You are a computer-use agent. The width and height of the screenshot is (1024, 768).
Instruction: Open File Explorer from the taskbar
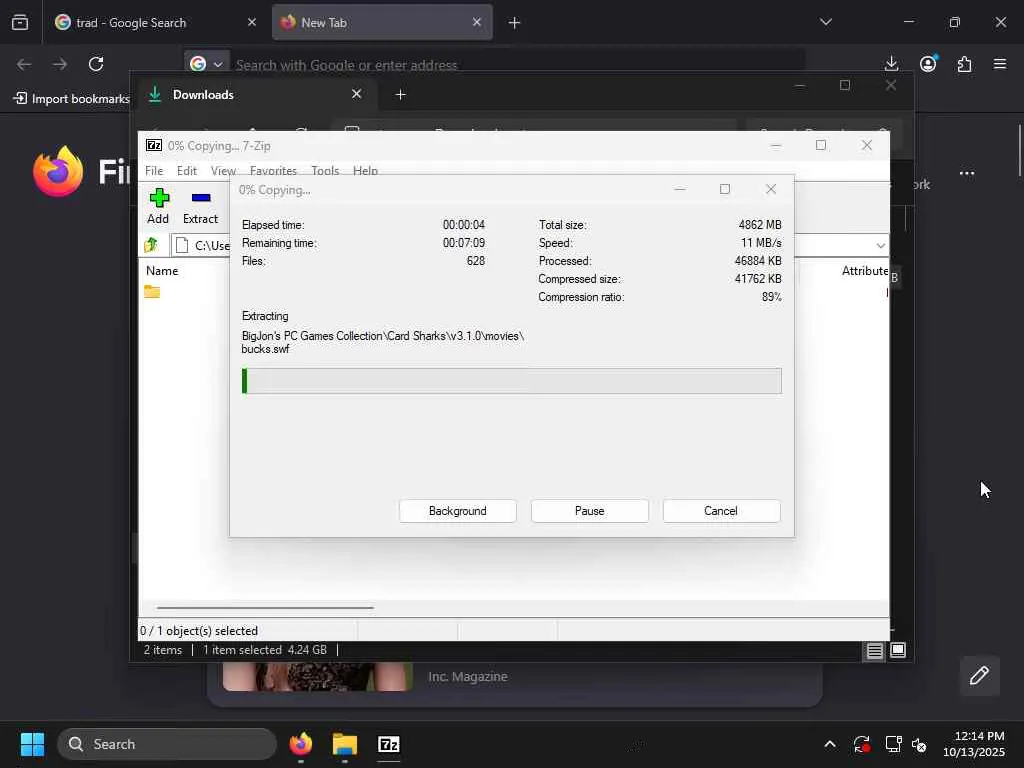click(x=345, y=744)
